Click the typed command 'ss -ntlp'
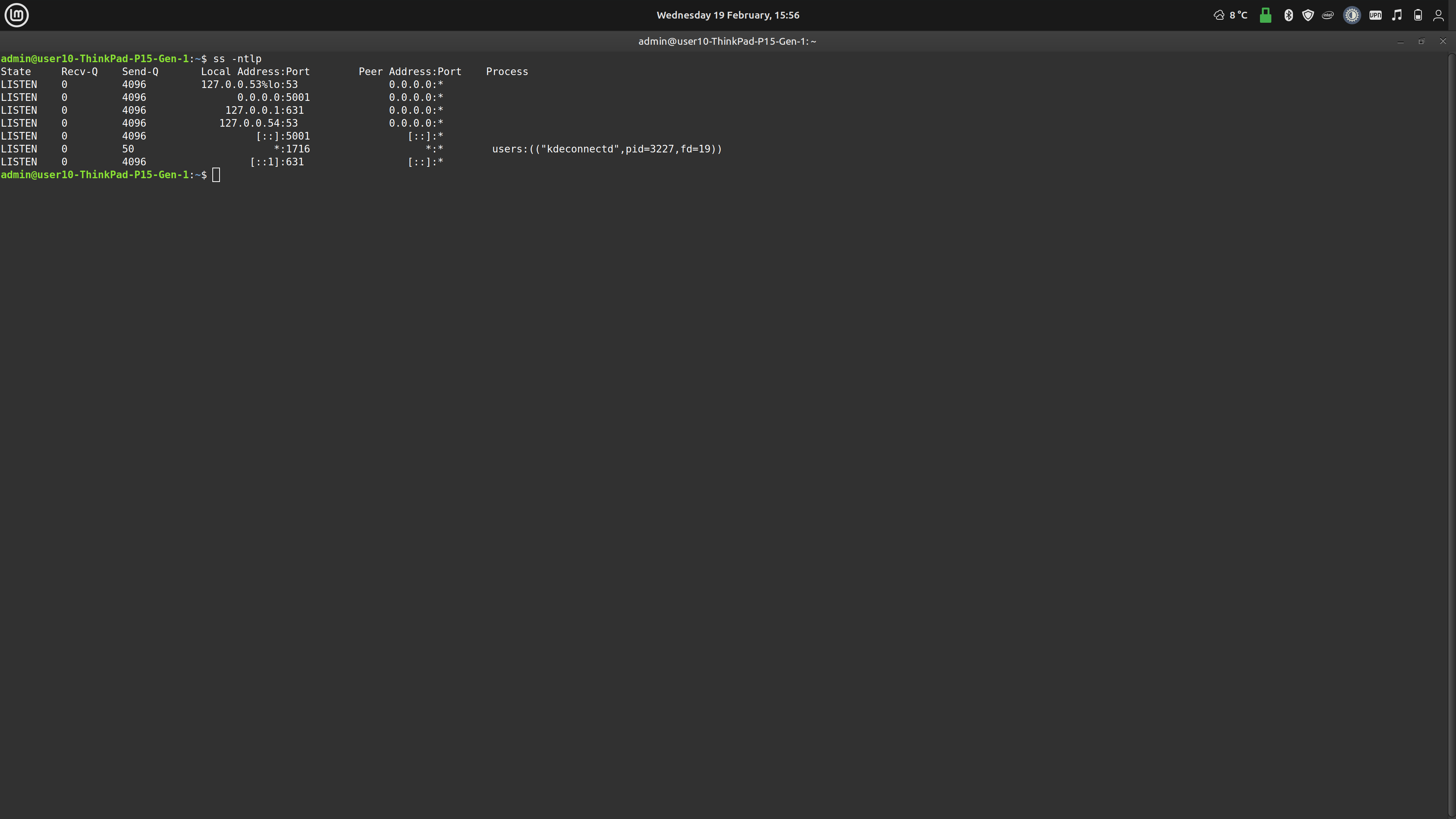The width and height of the screenshot is (1456, 819). click(237, 59)
